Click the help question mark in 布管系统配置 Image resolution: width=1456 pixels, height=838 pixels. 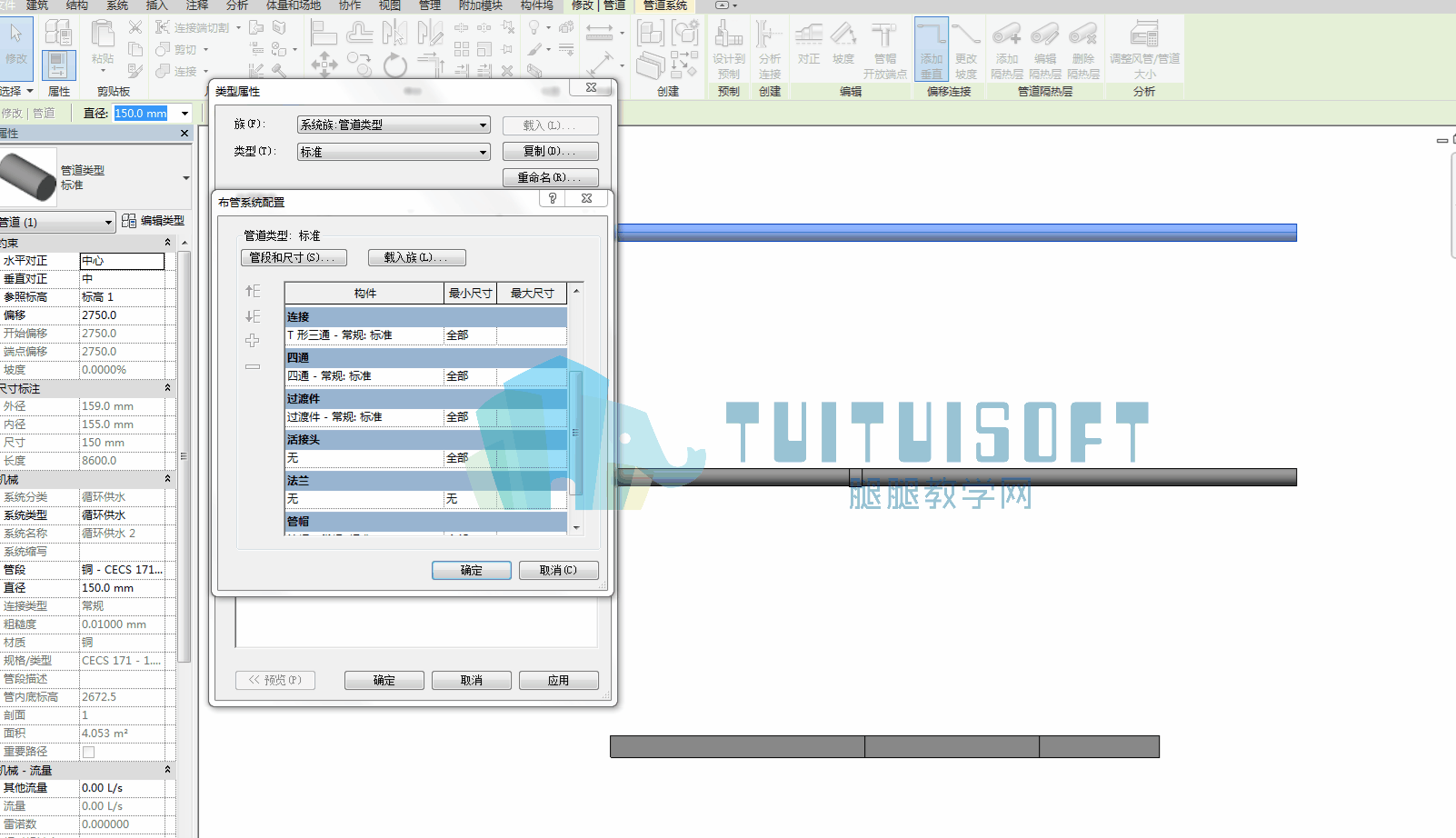(x=553, y=198)
